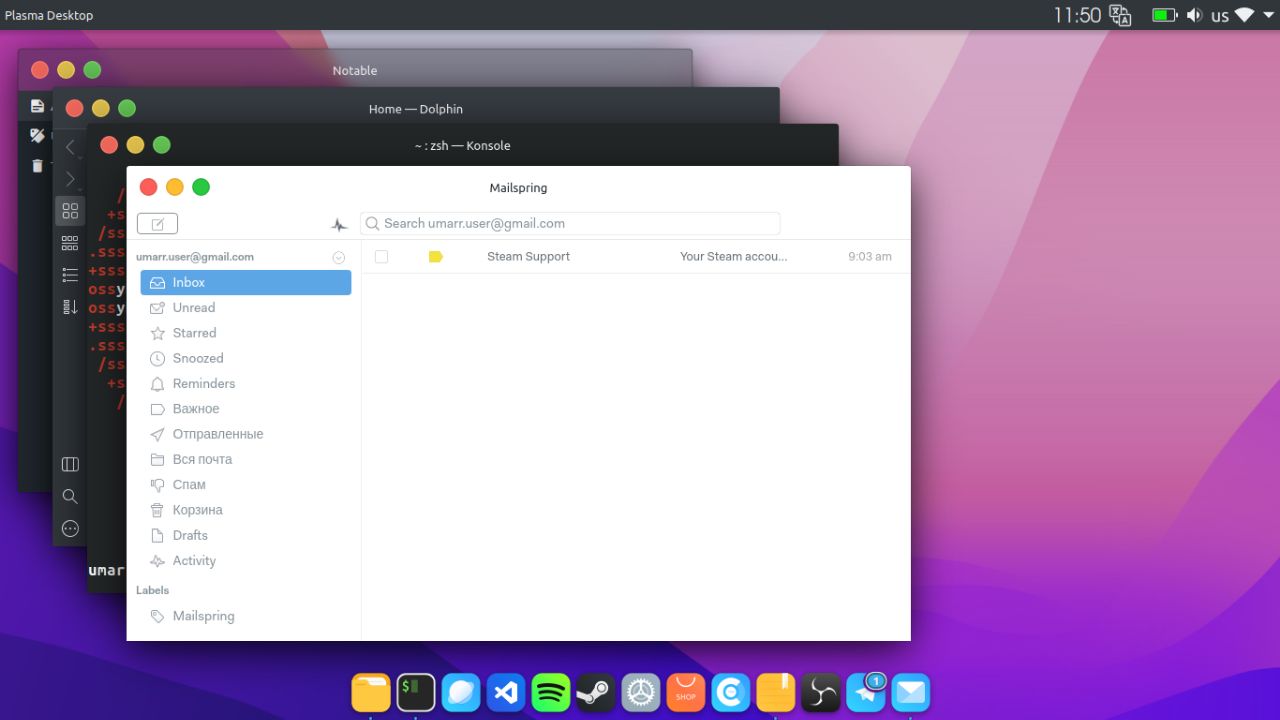Open the volume speaker tray icon

click(1194, 15)
